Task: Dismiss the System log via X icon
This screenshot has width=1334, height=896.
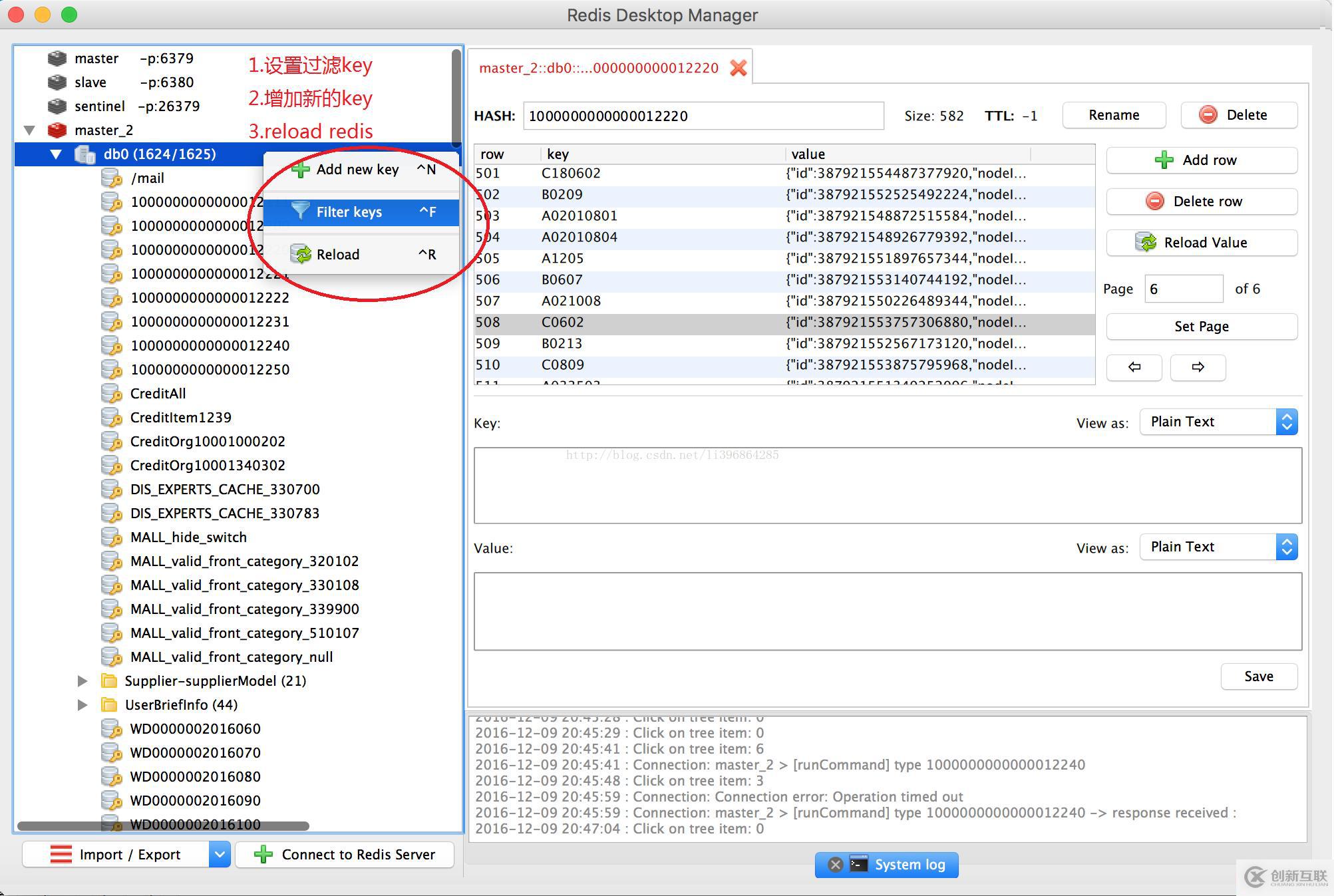Action: [836, 865]
